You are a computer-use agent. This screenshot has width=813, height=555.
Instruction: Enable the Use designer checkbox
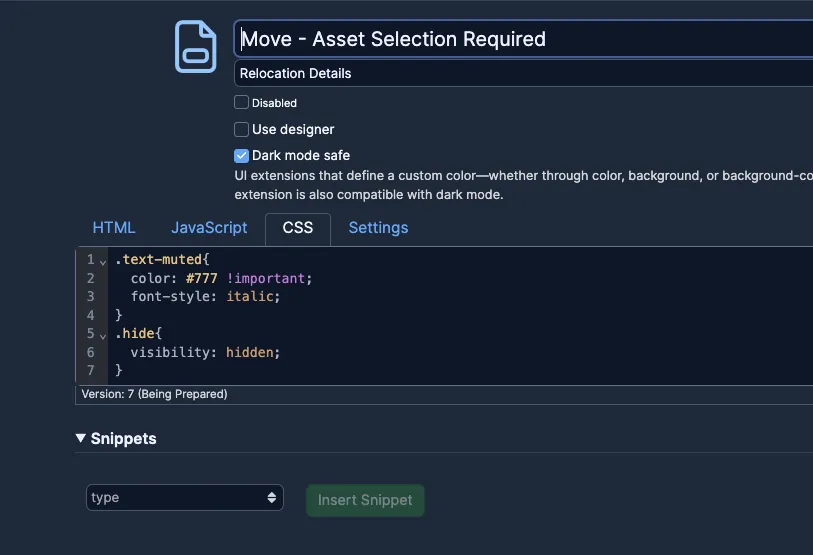click(241, 129)
